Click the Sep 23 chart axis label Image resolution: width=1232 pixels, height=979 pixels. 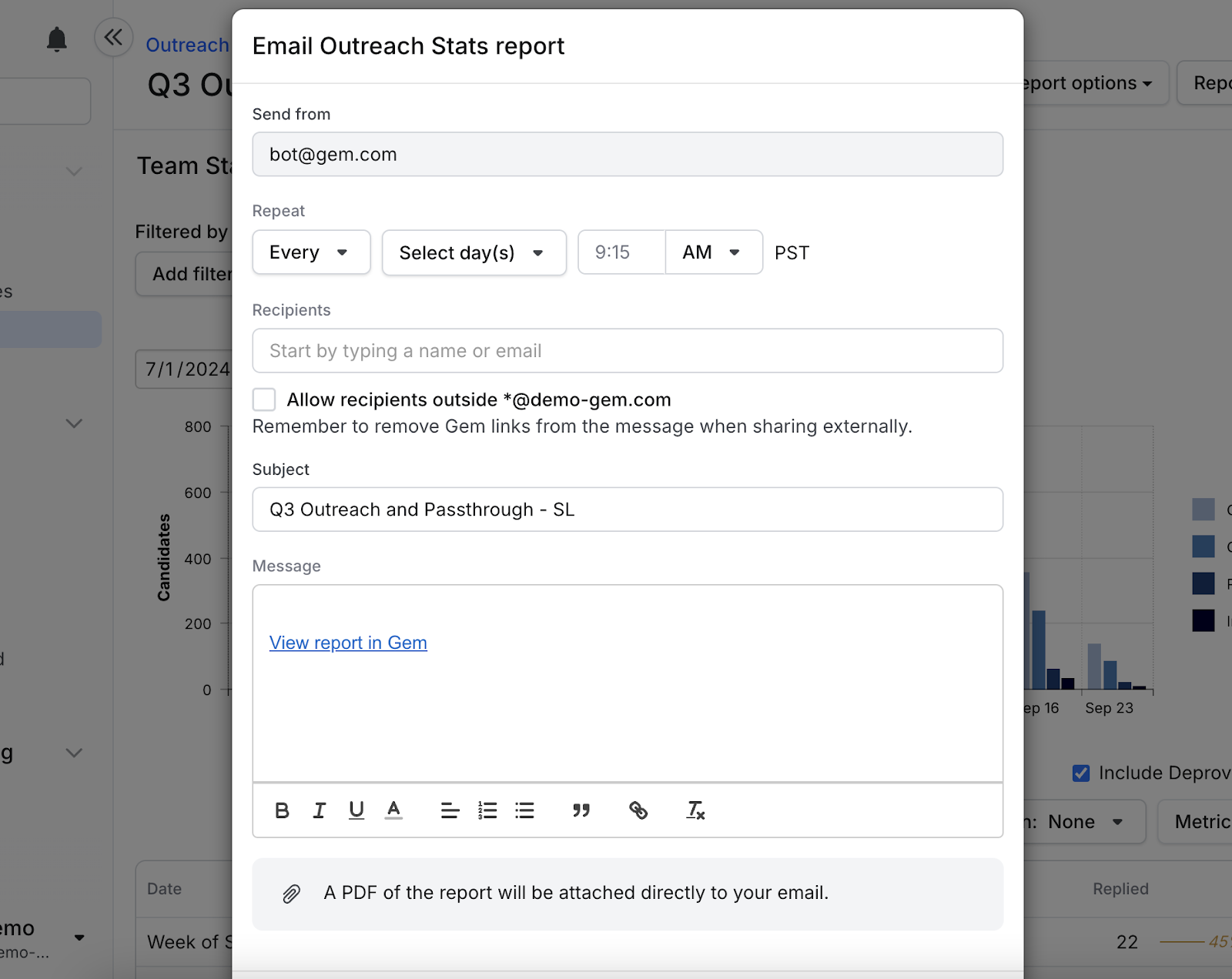pyautogui.click(x=1109, y=708)
